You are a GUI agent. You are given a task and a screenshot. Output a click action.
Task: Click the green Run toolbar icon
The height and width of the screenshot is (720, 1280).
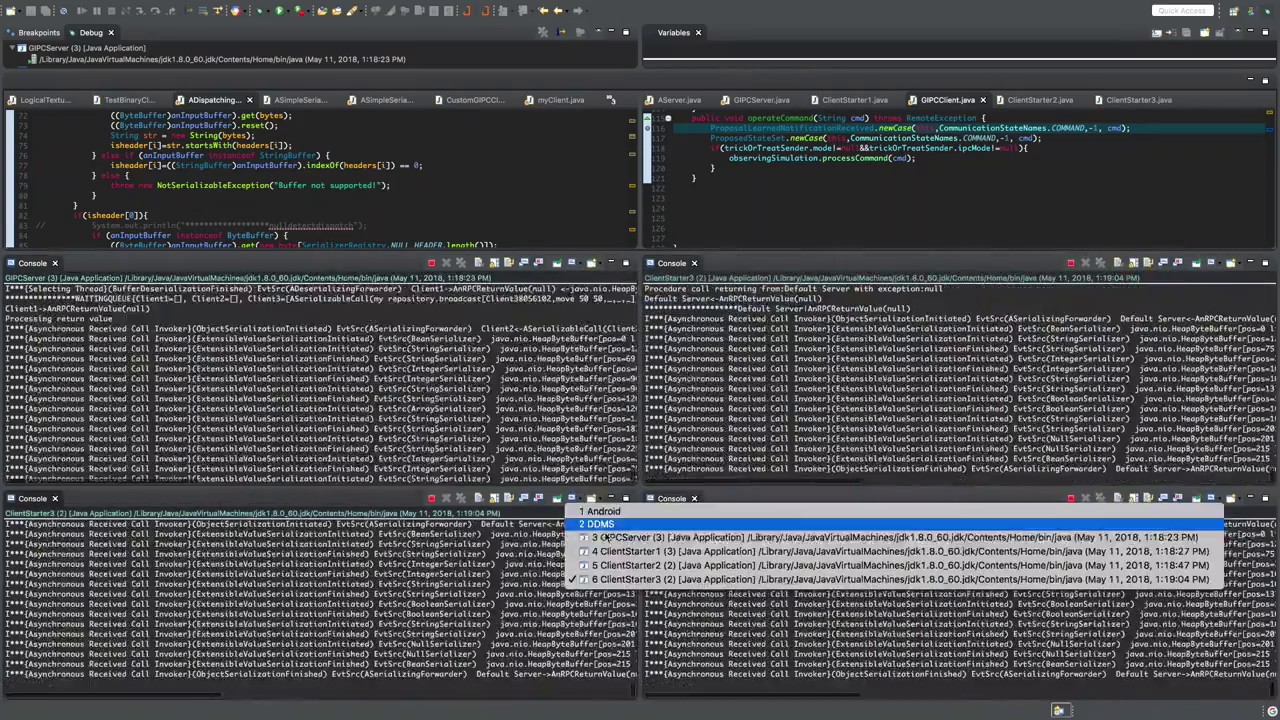tap(280, 11)
